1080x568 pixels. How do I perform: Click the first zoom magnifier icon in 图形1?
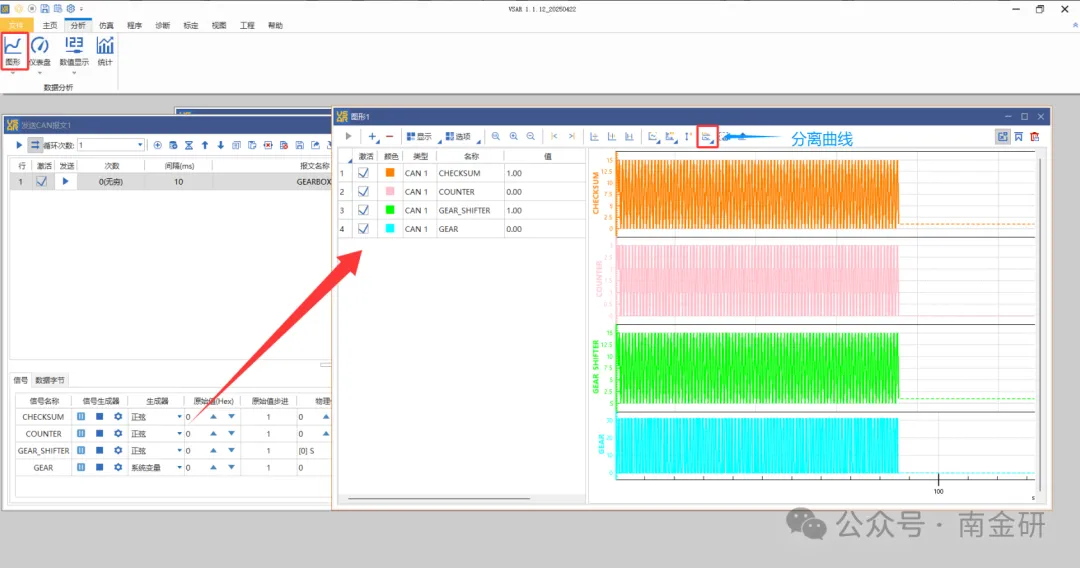[x=496, y=136]
